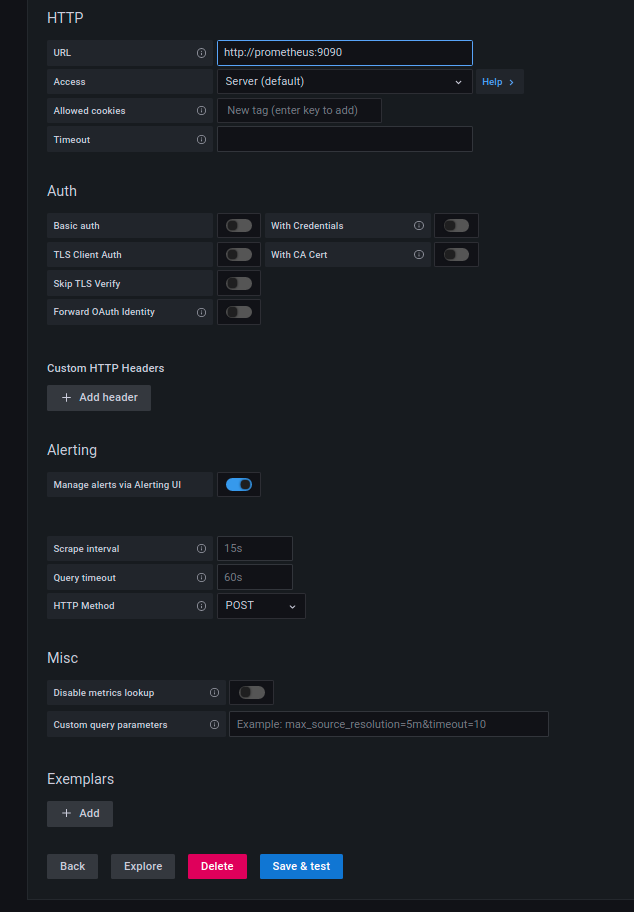This screenshot has height=912, width=634.
Task: Click the Query timeout info icon
Action: pyautogui.click(x=203, y=577)
